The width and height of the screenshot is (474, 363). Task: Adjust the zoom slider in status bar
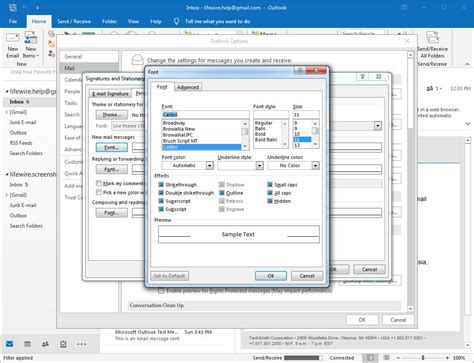pyautogui.click(x=423, y=358)
